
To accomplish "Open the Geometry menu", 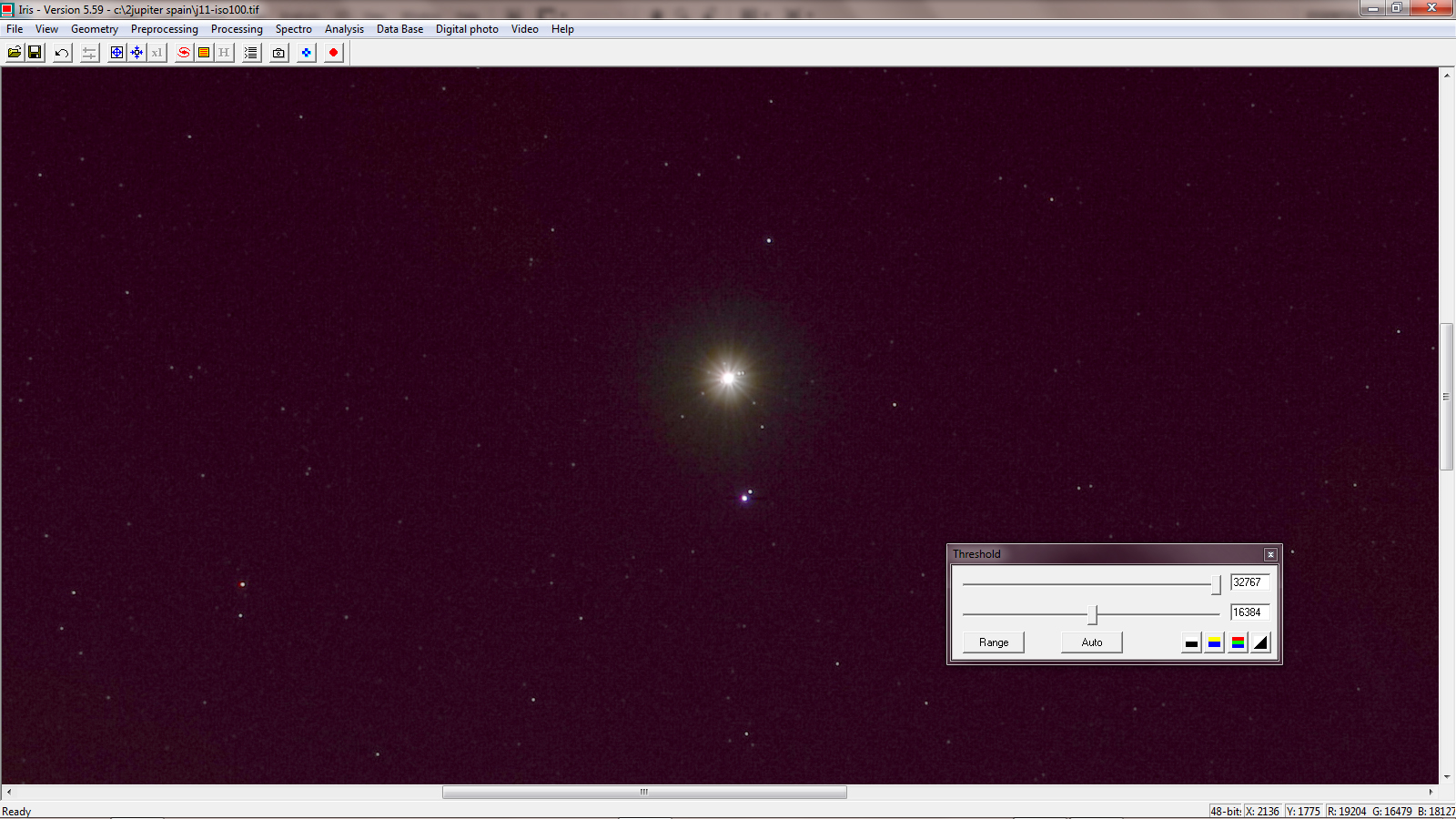I will click(x=95, y=29).
